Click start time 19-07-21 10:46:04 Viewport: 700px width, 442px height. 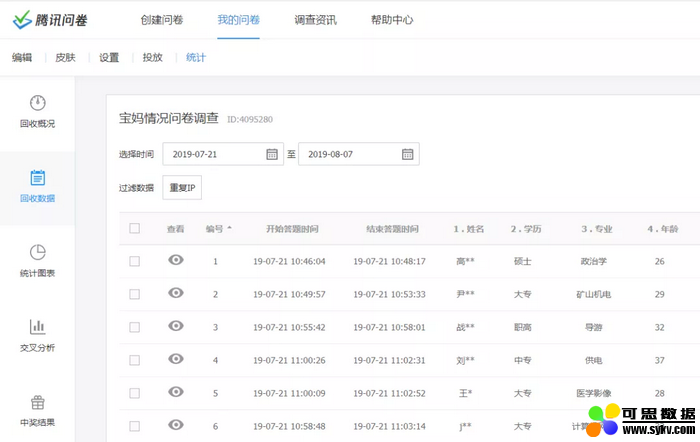click(x=289, y=261)
